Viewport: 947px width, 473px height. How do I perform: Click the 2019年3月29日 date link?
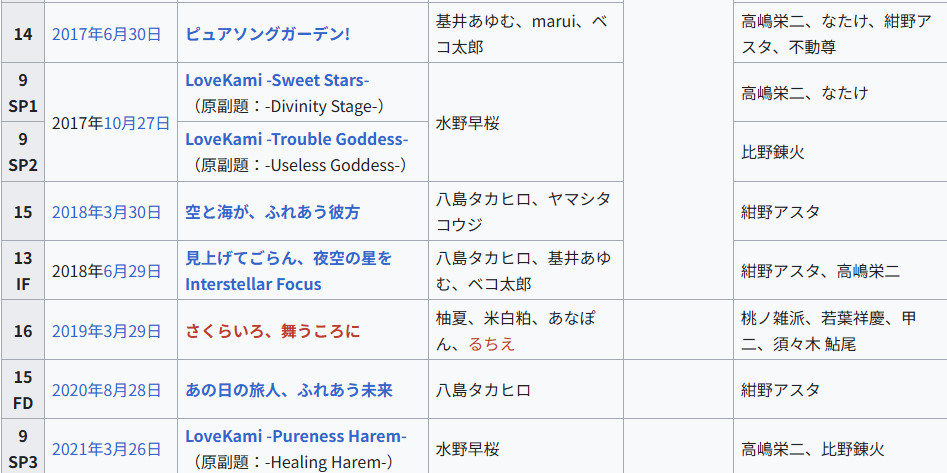(106, 331)
